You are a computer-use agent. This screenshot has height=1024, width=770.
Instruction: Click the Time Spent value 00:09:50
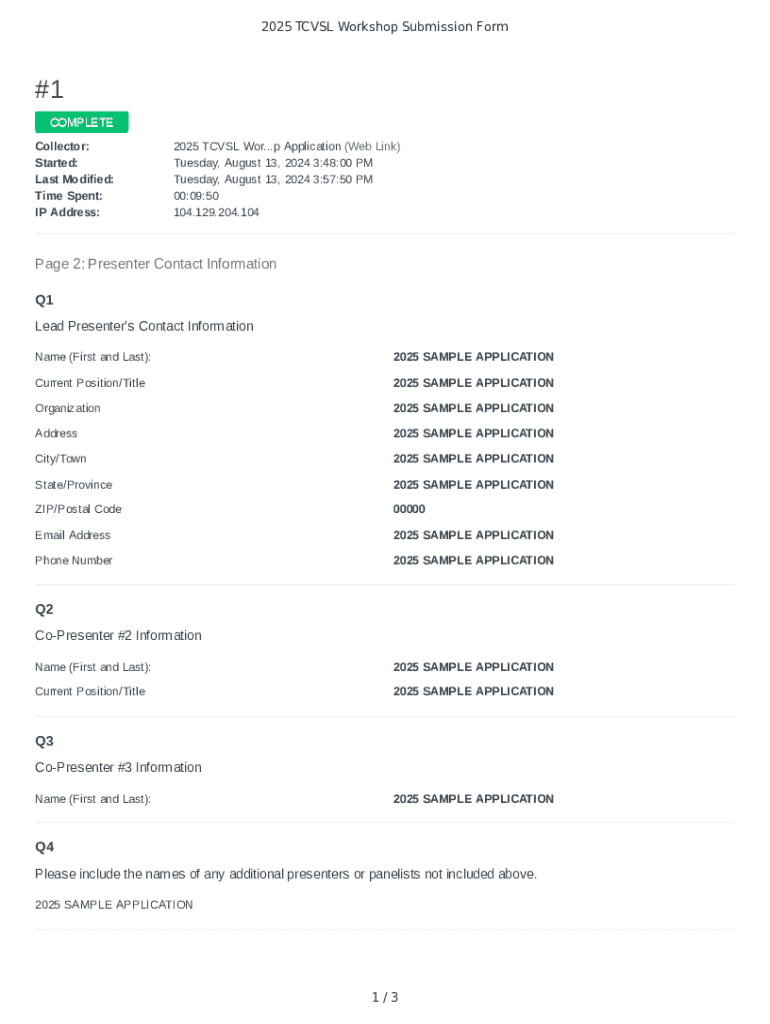[196, 196]
